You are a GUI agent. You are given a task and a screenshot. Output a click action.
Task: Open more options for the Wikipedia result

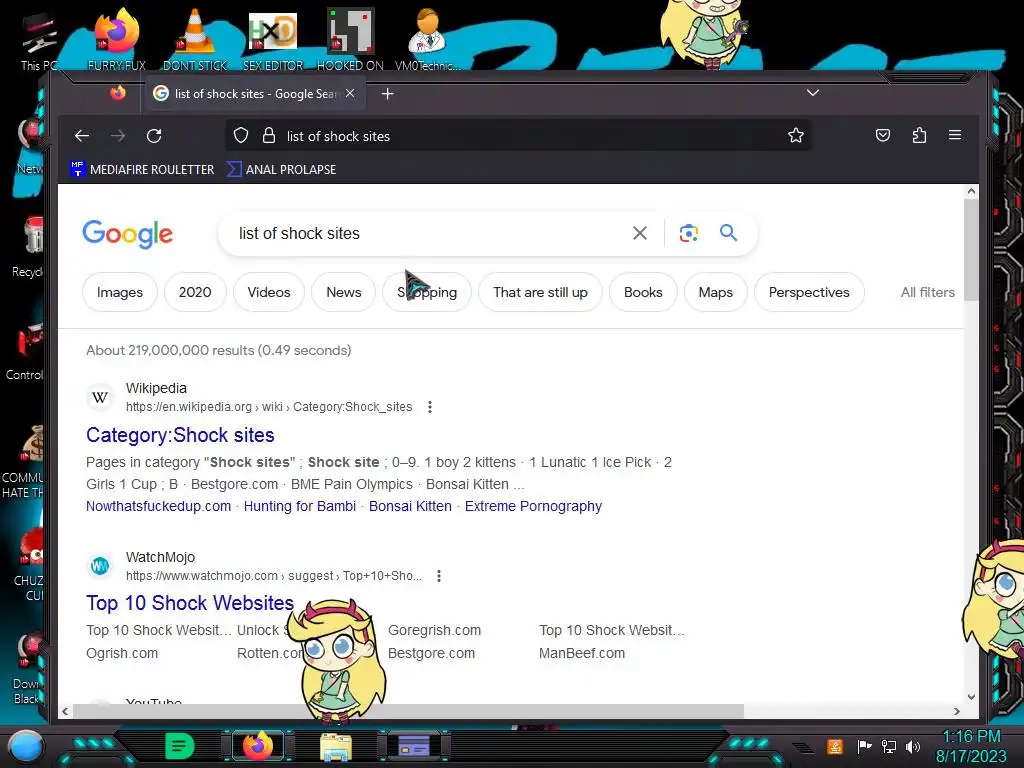click(430, 407)
